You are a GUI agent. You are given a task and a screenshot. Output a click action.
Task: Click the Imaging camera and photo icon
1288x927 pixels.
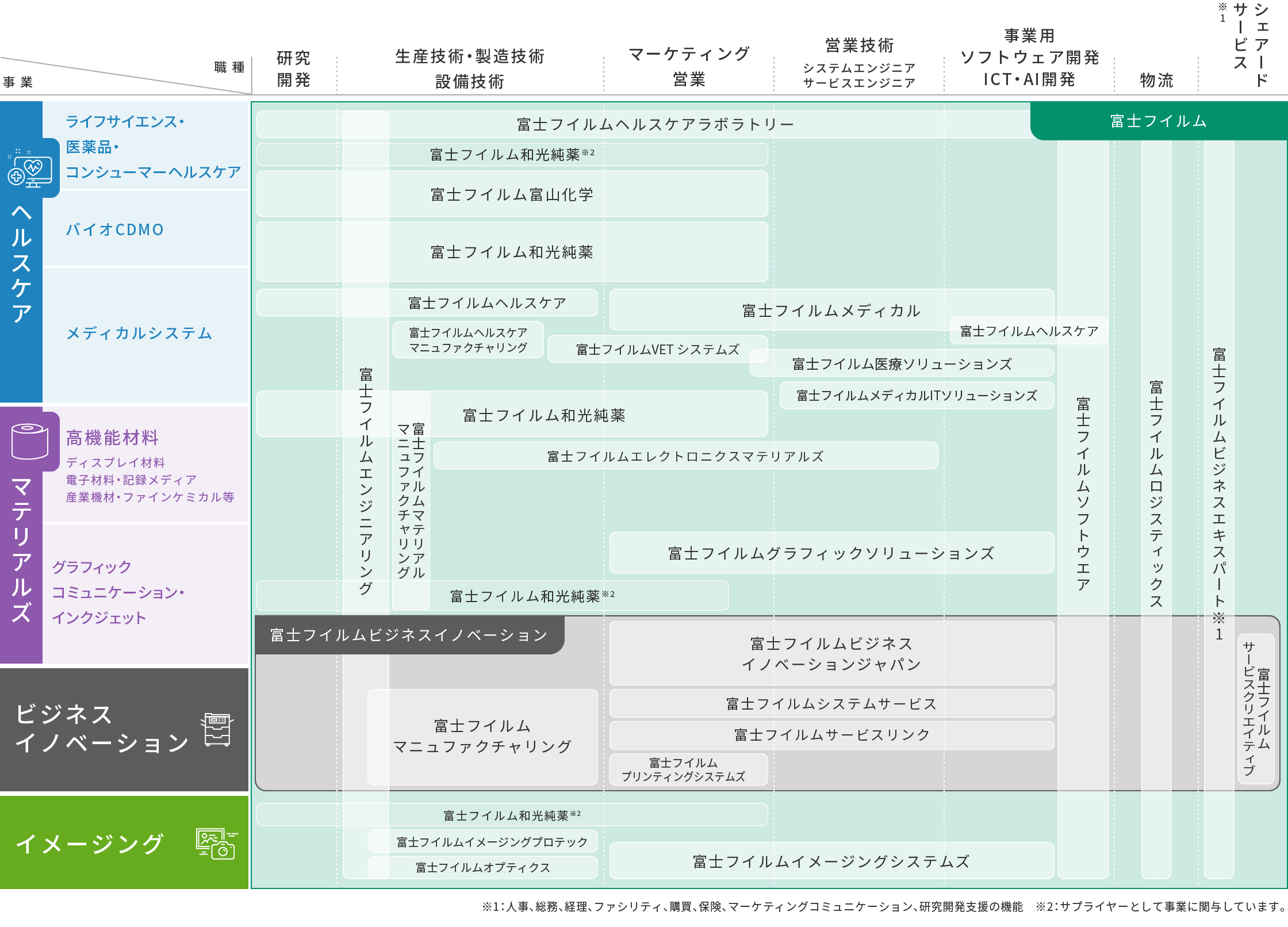tap(217, 844)
